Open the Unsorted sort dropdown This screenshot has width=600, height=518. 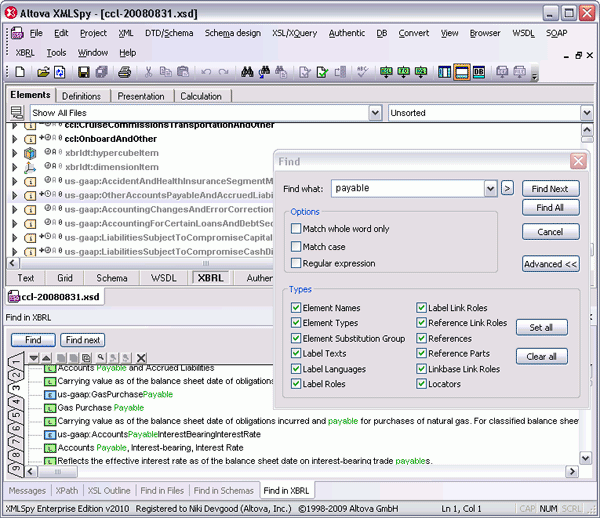[587, 113]
